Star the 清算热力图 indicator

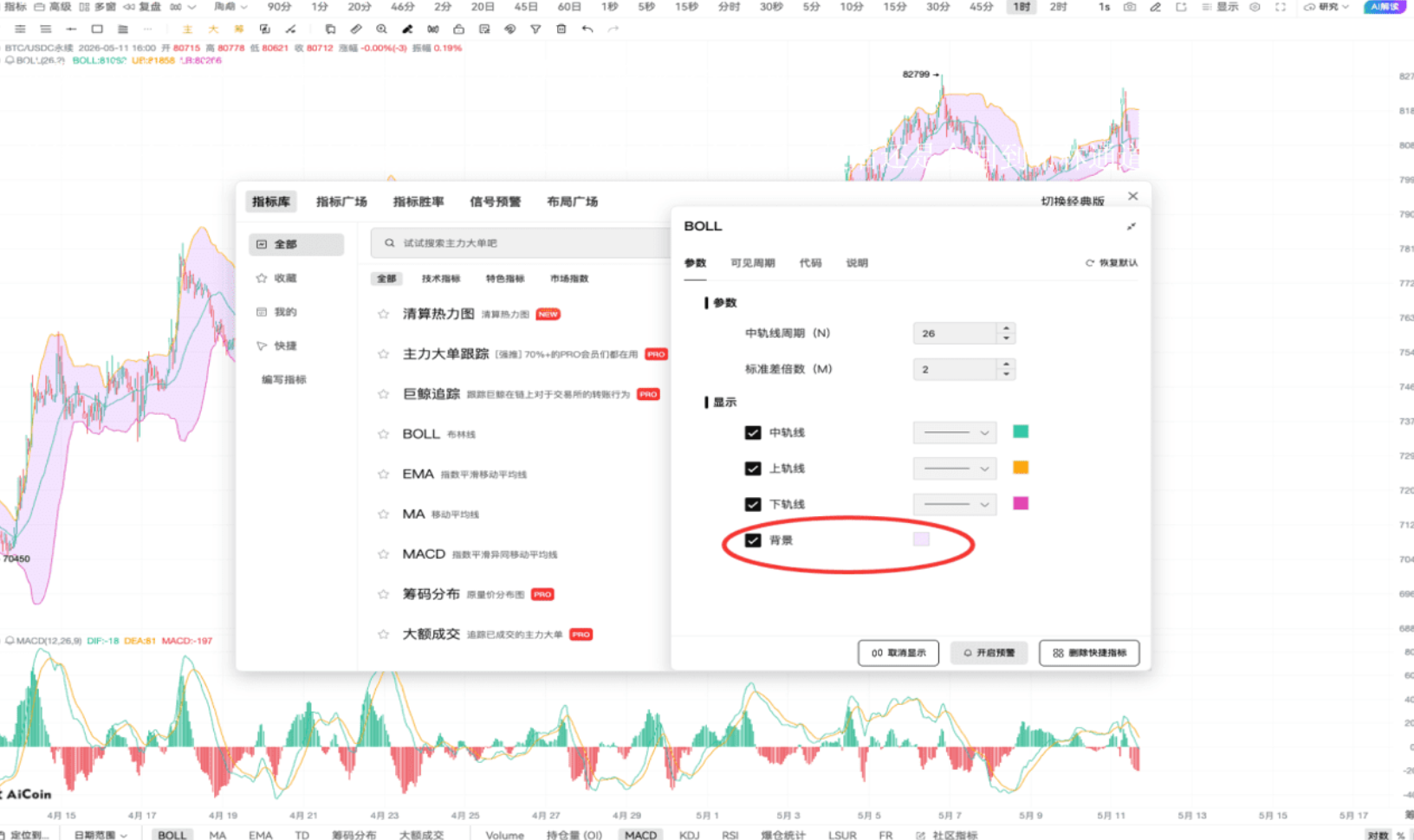tap(383, 314)
